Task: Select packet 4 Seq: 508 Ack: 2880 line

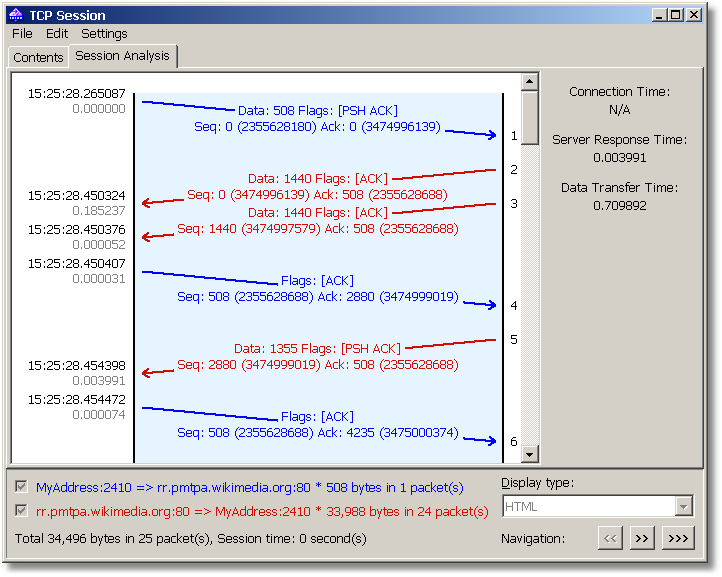Action: [x=318, y=297]
